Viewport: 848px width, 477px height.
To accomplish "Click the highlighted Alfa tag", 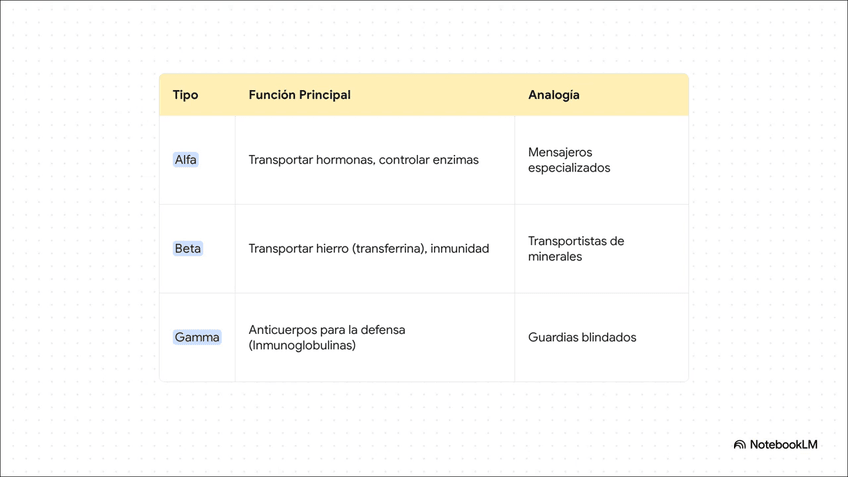I will click(186, 160).
